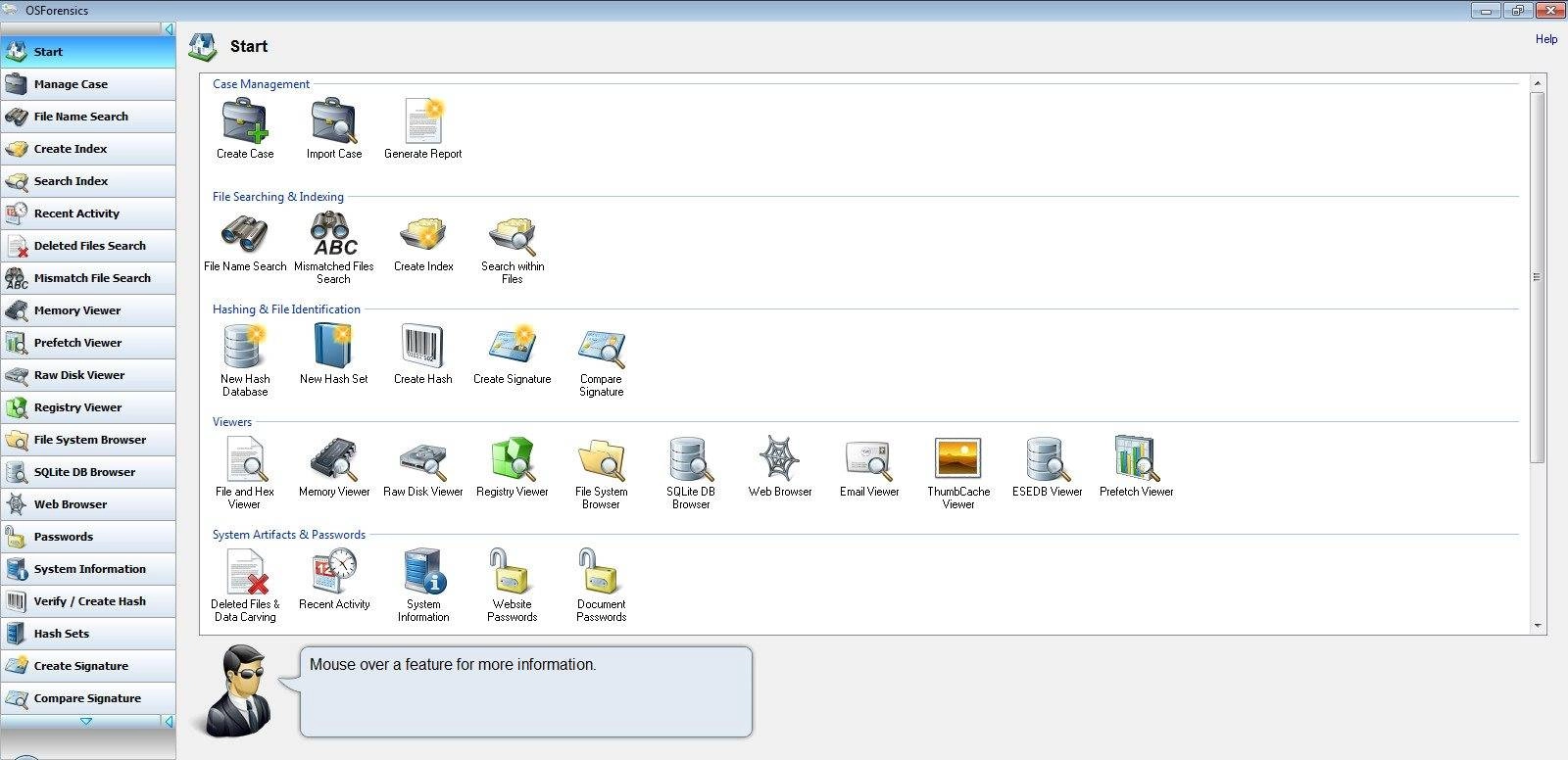Select Deleted Files Search in sidebar

click(x=88, y=246)
